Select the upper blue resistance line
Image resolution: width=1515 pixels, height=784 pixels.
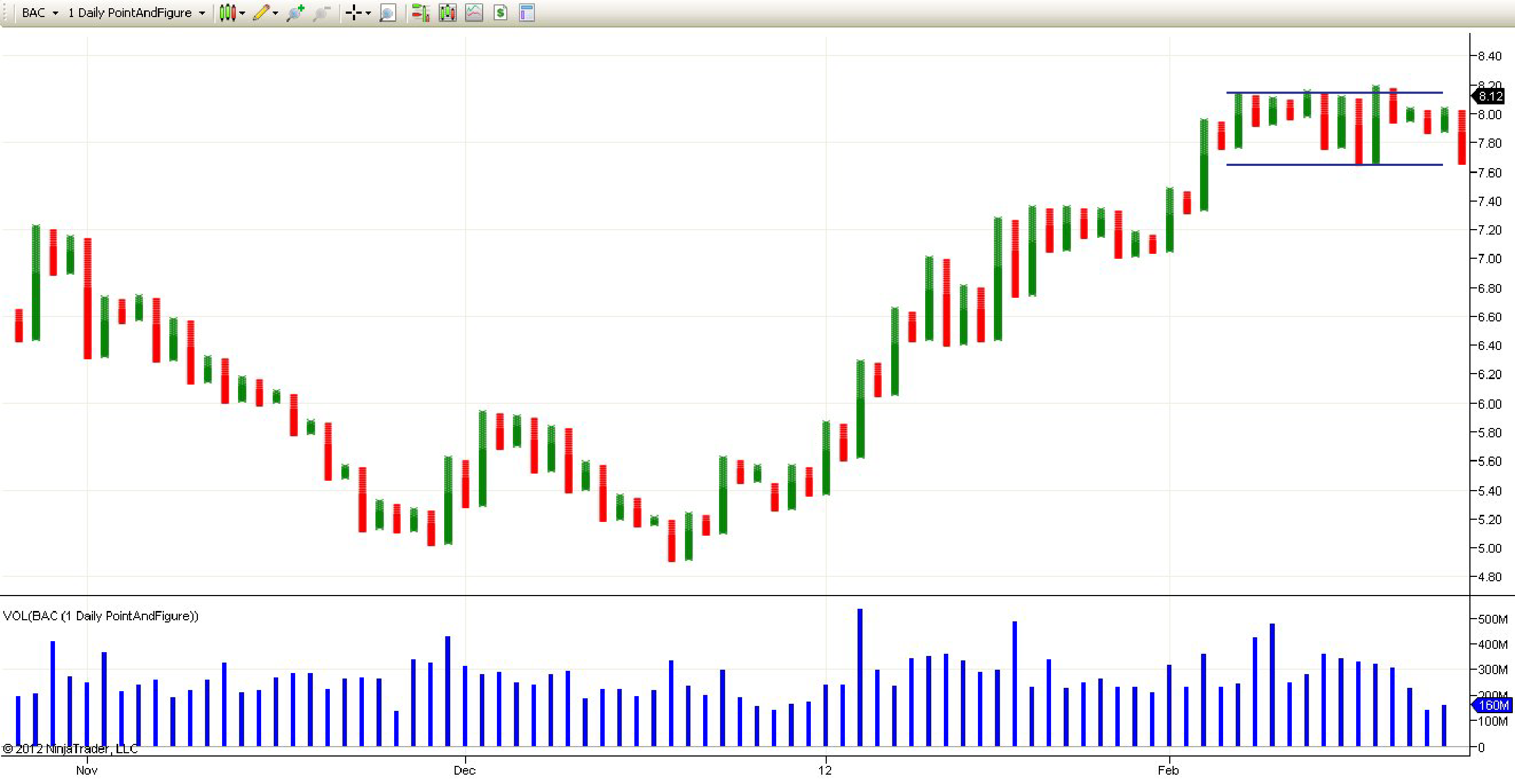pos(1334,92)
